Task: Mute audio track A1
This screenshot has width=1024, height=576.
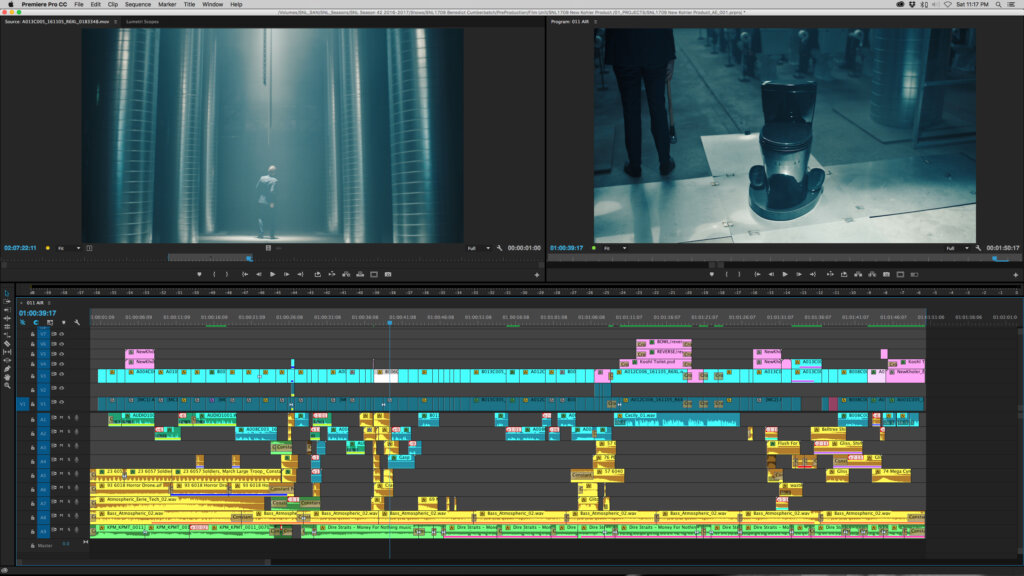Action: pyautogui.click(x=61, y=418)
